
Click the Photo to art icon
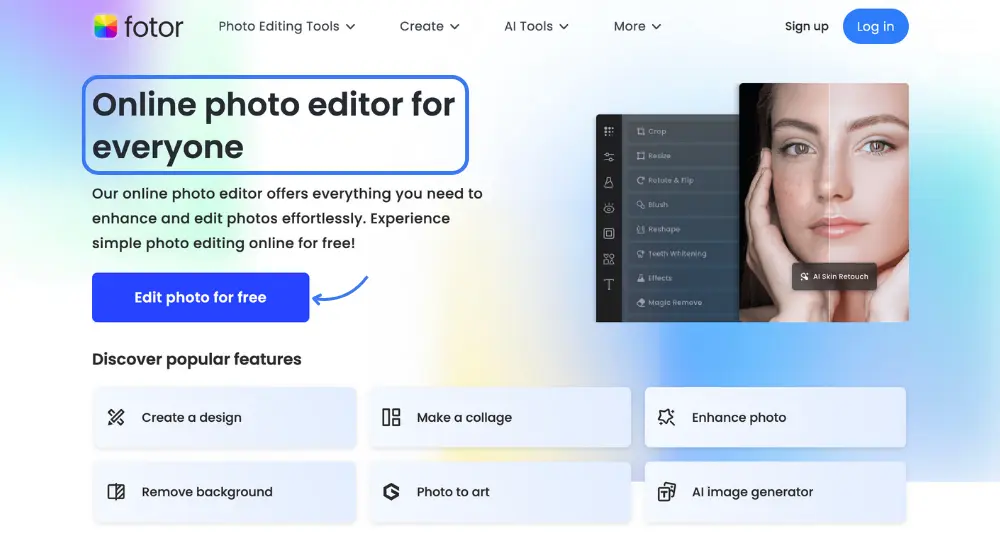coord(391,492)
